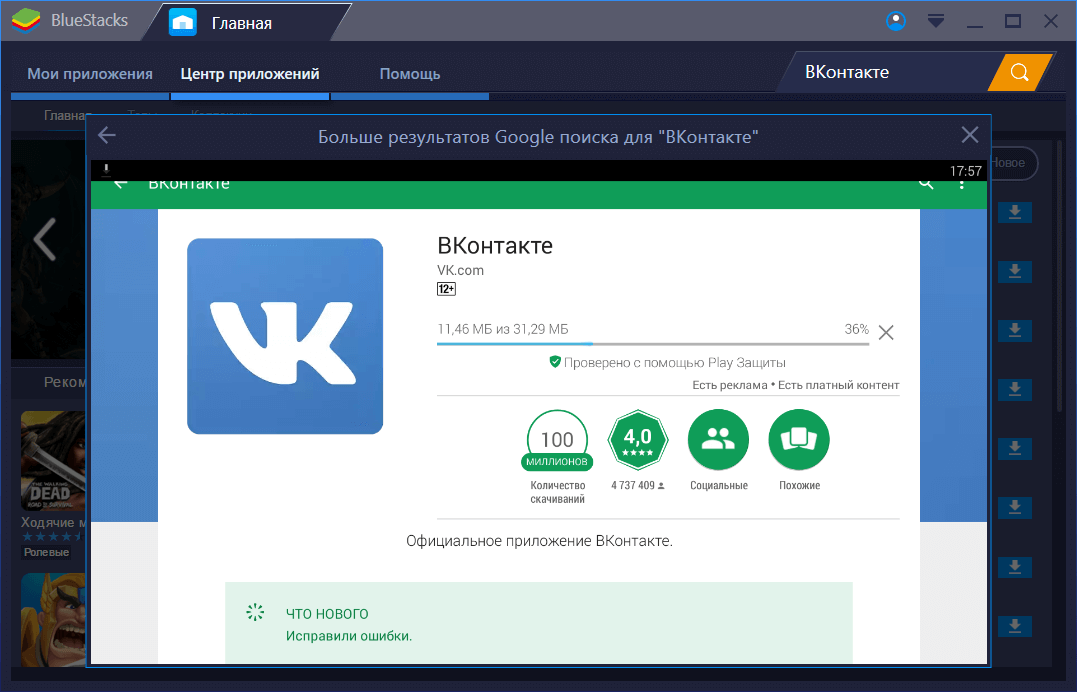The width and height of the screenshot is (1077, 692).
Task: Click the orange magnifier search button
Action: point(1020,72)
